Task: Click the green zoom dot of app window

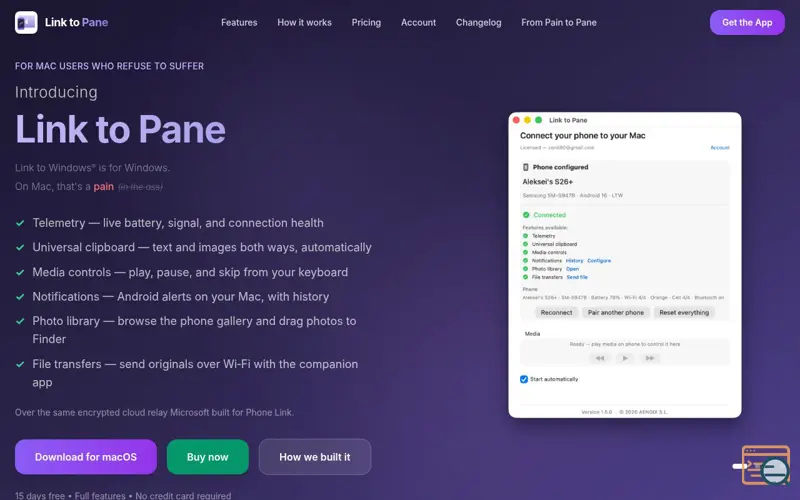Action: 538,120
